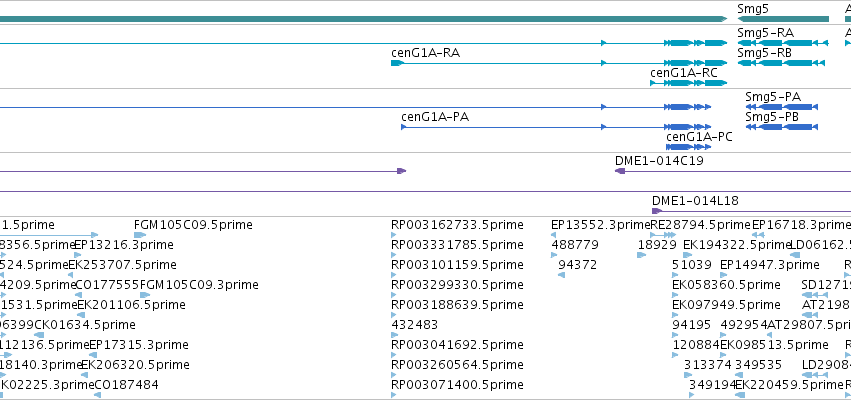Click the cenG1A-RC transcript glyph
Viewport: 851px width, 400px height.
click(688, 83)
